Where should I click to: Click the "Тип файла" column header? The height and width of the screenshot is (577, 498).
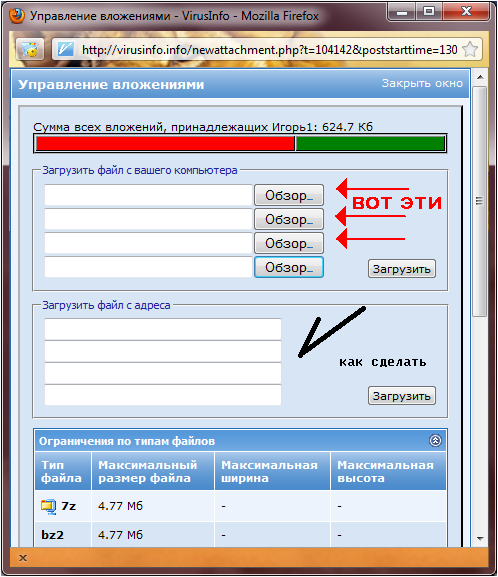(x=63, y=471)
